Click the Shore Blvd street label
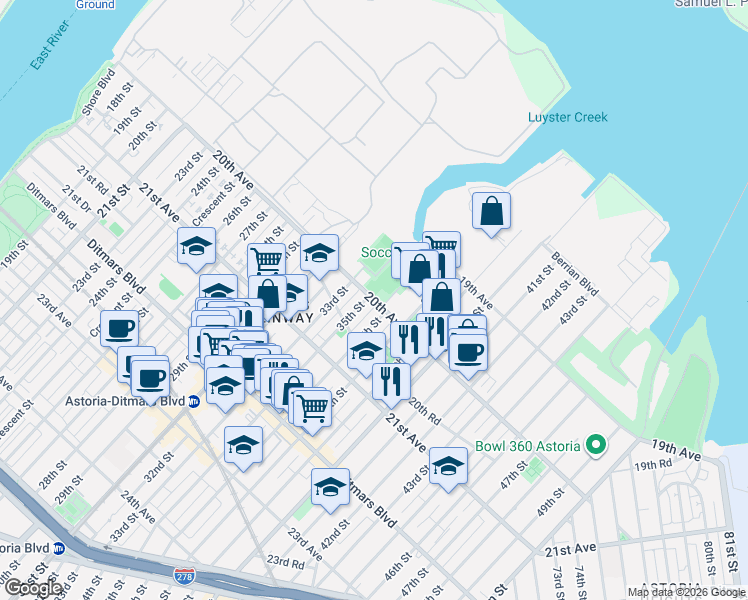Image resolution: width=748 pixels, height=600 pixels. click(99, 92)
